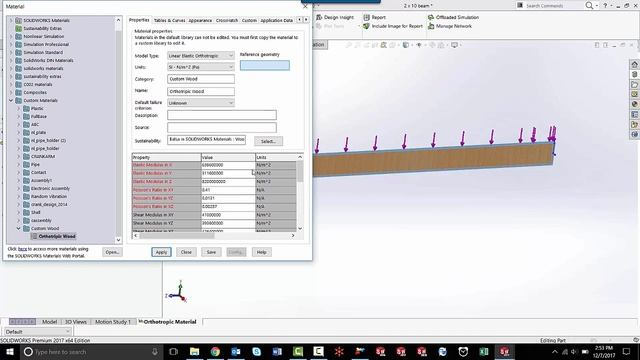Click the material tree vertical scrollbar

(x=118, y=130)
